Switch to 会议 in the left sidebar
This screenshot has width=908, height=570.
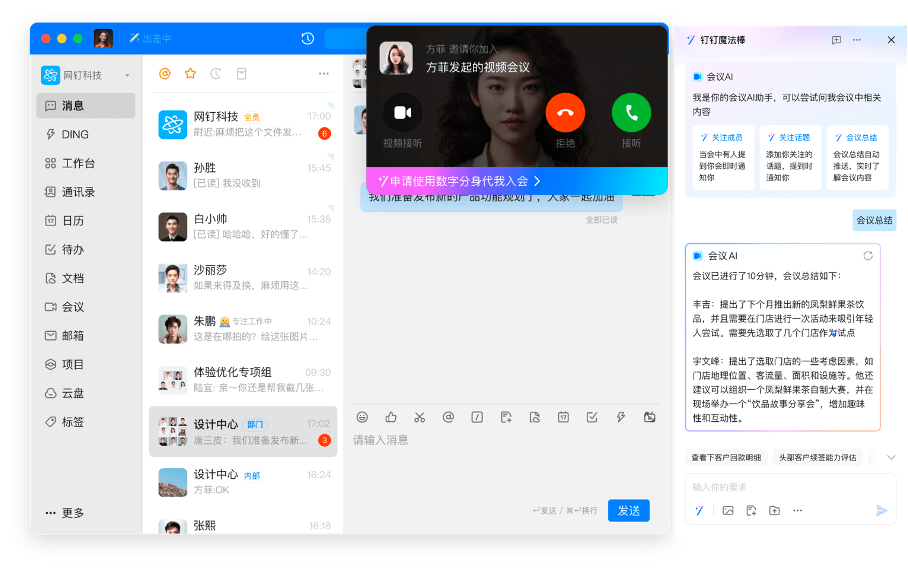[x=72, y=307]
